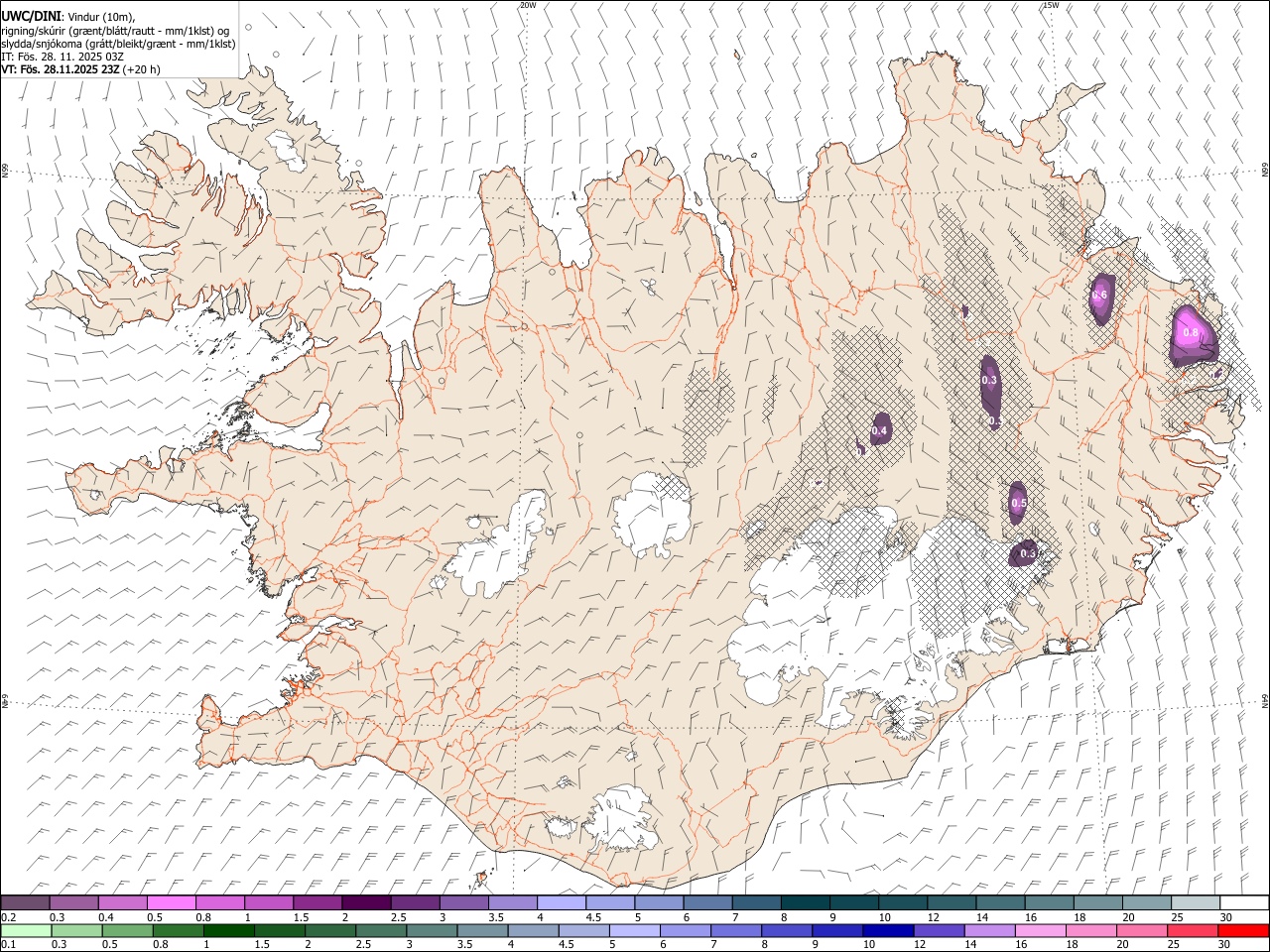This screenshot has width=1270, height=952.
Task: Select pale green rain legend swatch starting at 0.1
Action: [x=26, y=930]
